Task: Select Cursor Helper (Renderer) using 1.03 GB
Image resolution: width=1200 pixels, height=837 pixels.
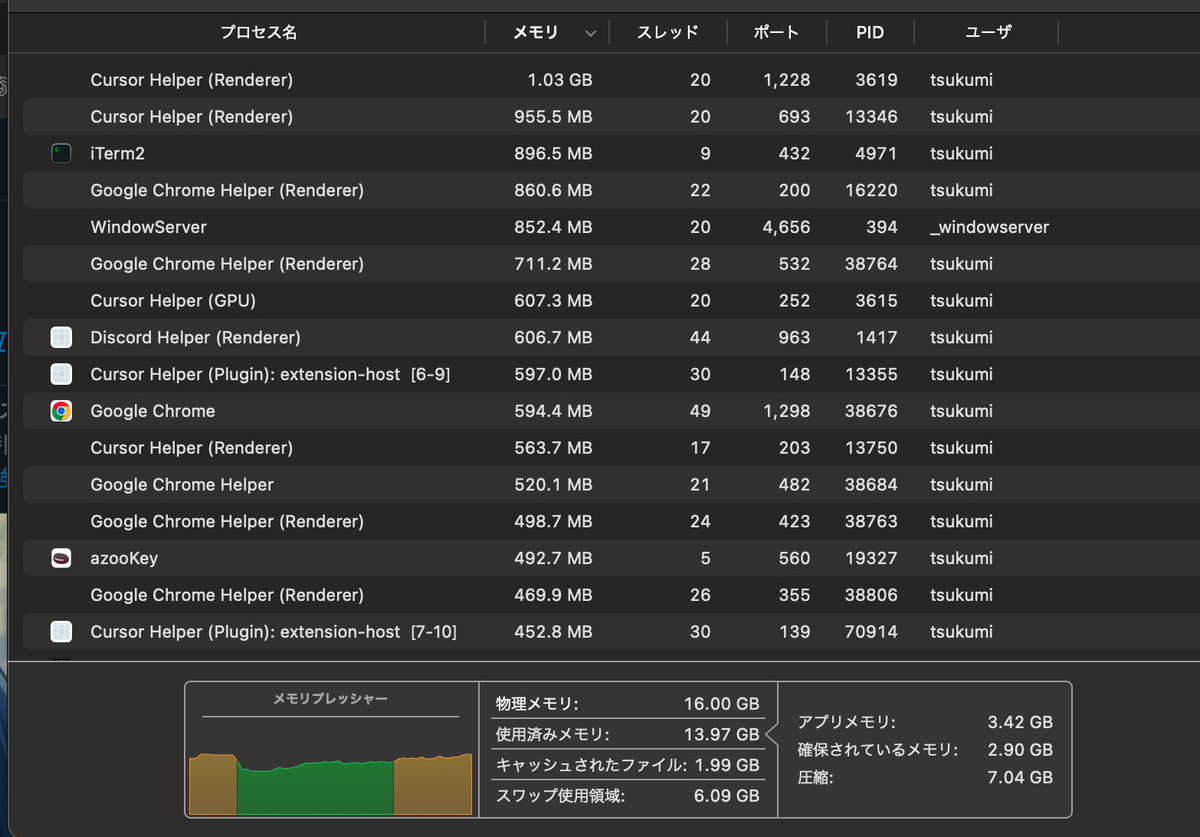Action: (x=192, y=80)
